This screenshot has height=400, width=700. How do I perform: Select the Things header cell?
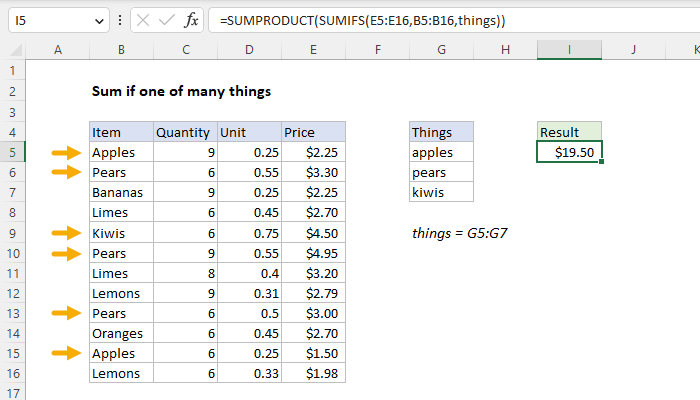pyautogui.click(x=441, y=132)
